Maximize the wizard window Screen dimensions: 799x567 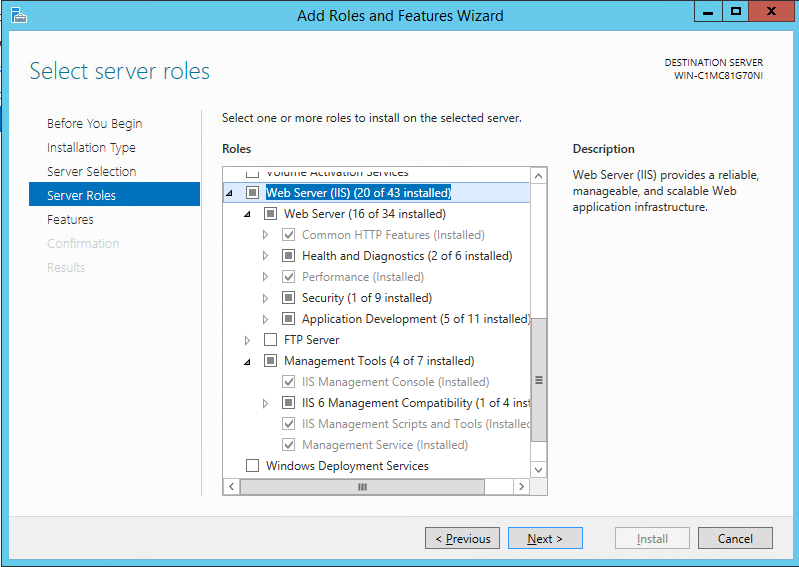click(x=735, y=11)
